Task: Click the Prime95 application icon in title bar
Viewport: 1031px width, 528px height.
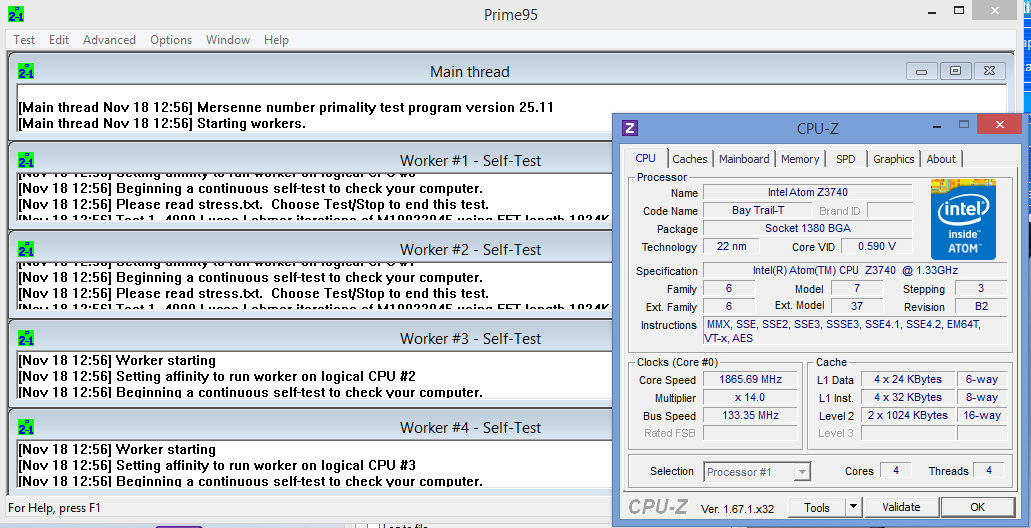Action: (16, 14)
